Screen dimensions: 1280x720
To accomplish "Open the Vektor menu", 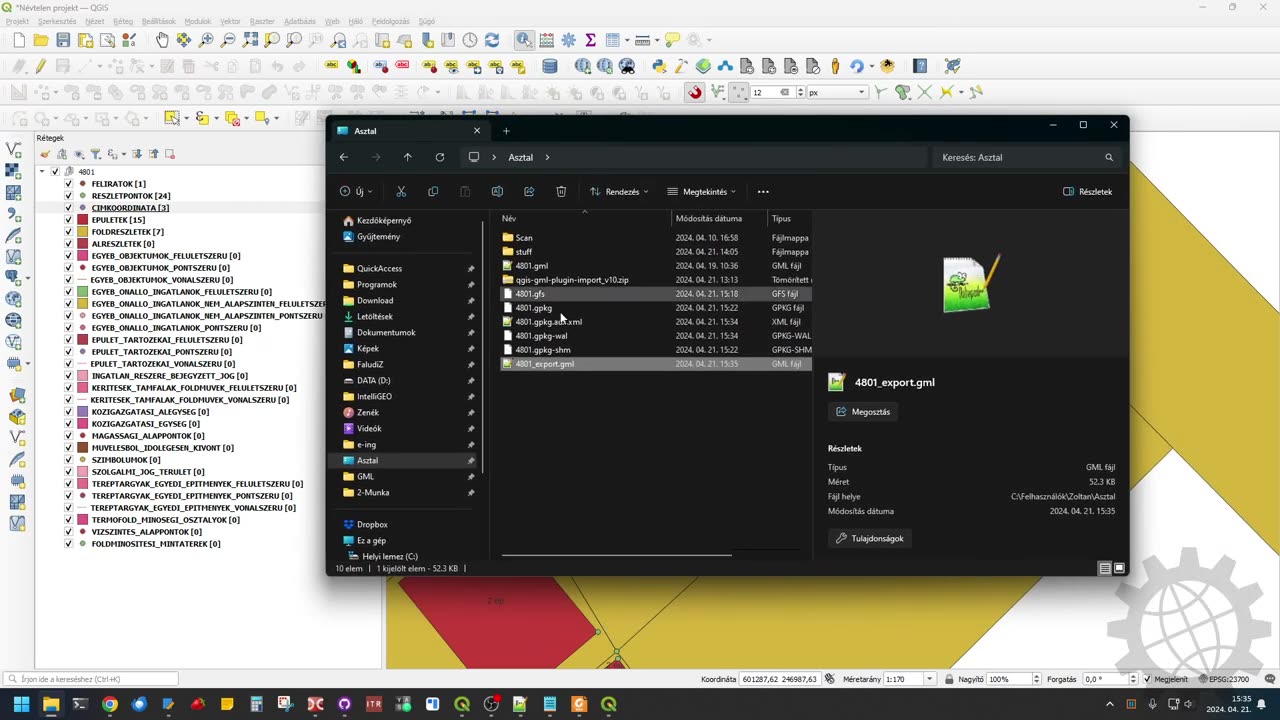I will point(230,21).
